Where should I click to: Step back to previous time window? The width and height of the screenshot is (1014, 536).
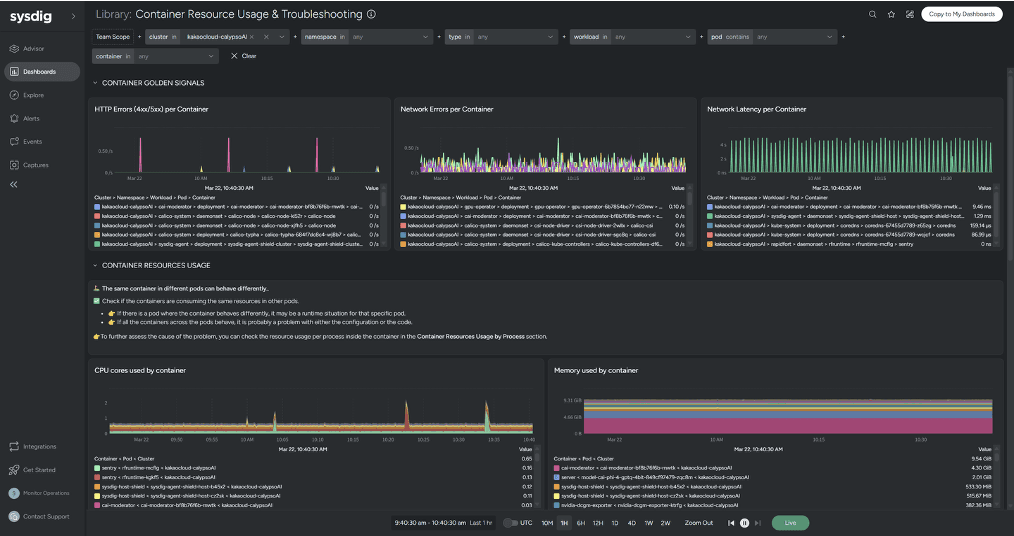(x=731, y=523)
